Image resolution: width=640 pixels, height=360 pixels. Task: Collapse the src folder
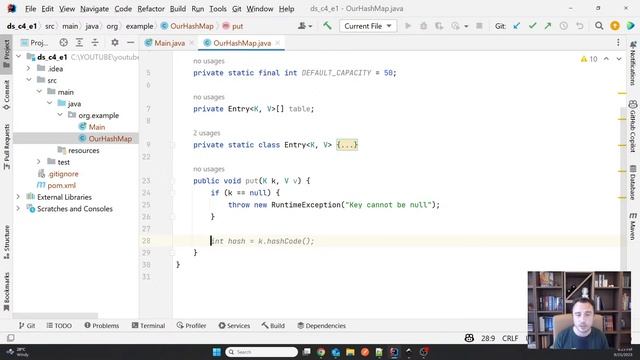click(29, 80)
